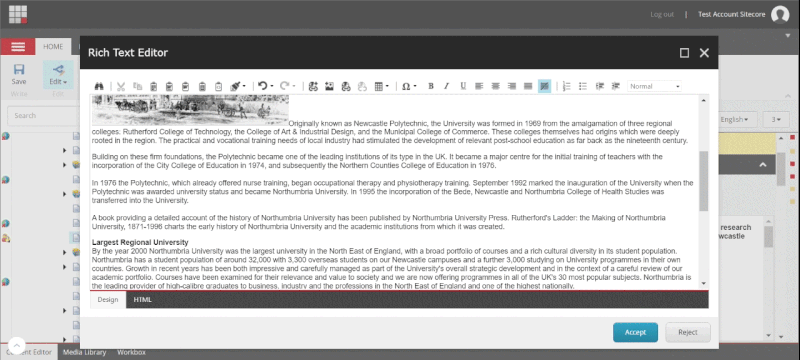Open the Normal paragraph style dropdown
800x360 pixels.
pyautogui.click(x=655, y=86)
